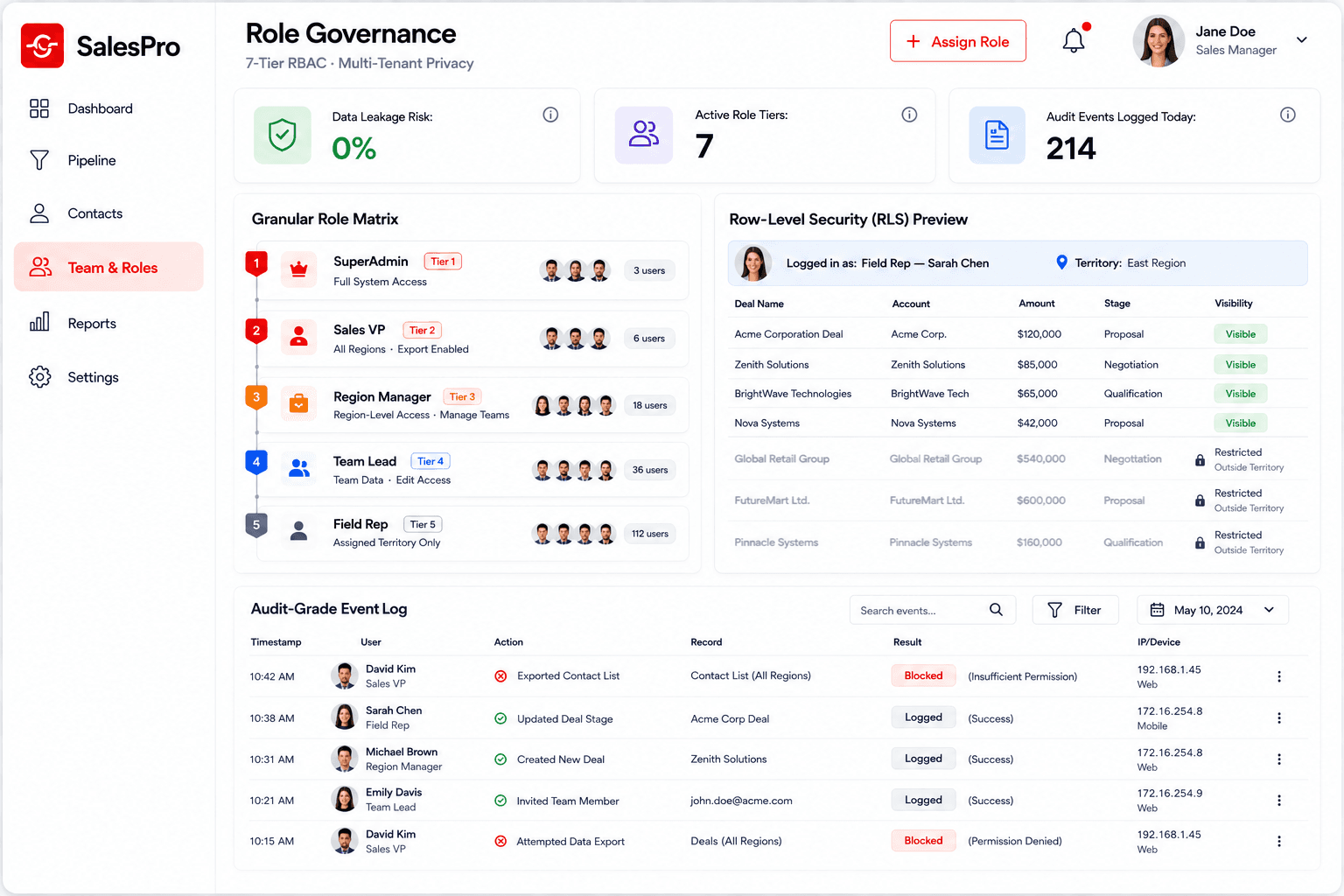
Task: Click the 6 users badge for Sales VP
Action: [x=649, y=339]
